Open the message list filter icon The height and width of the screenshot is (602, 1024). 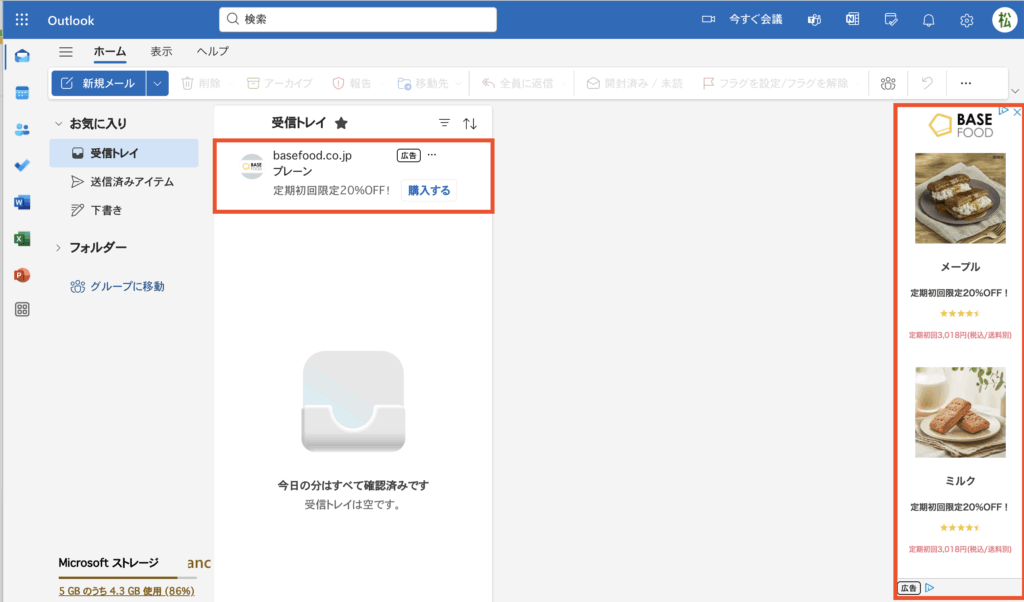click(444, 123)
